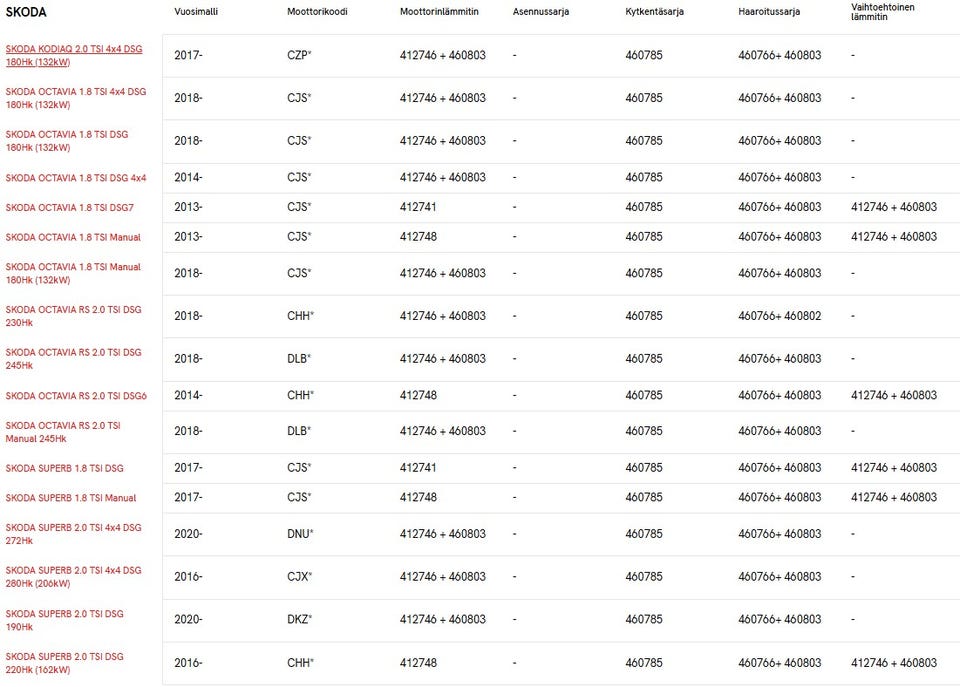Click the SKODA OCTAVIA RS 2.0 TSI DSG6 link
The width and height of the screenshot is (960, 687).
coord(76,396)
